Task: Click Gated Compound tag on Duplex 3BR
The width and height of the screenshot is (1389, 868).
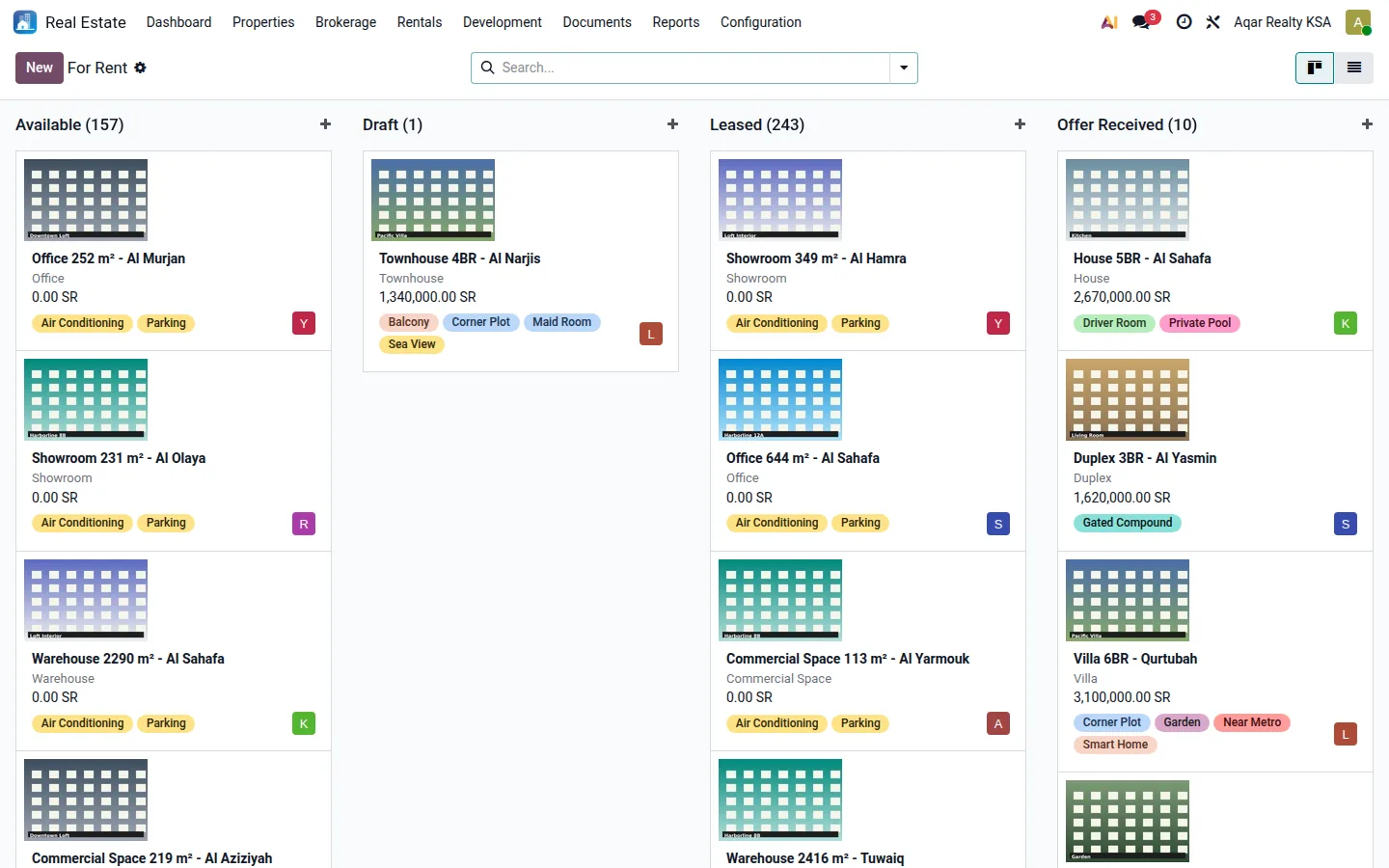Action: (x=1128, y=523)
